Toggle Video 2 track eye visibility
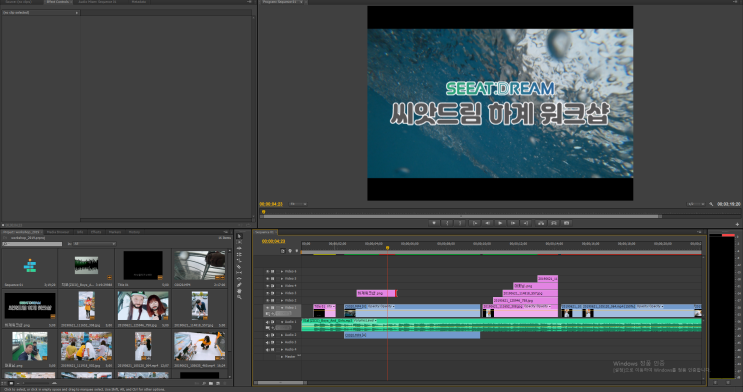Screen dimensions: 743x392 point(267,300)
